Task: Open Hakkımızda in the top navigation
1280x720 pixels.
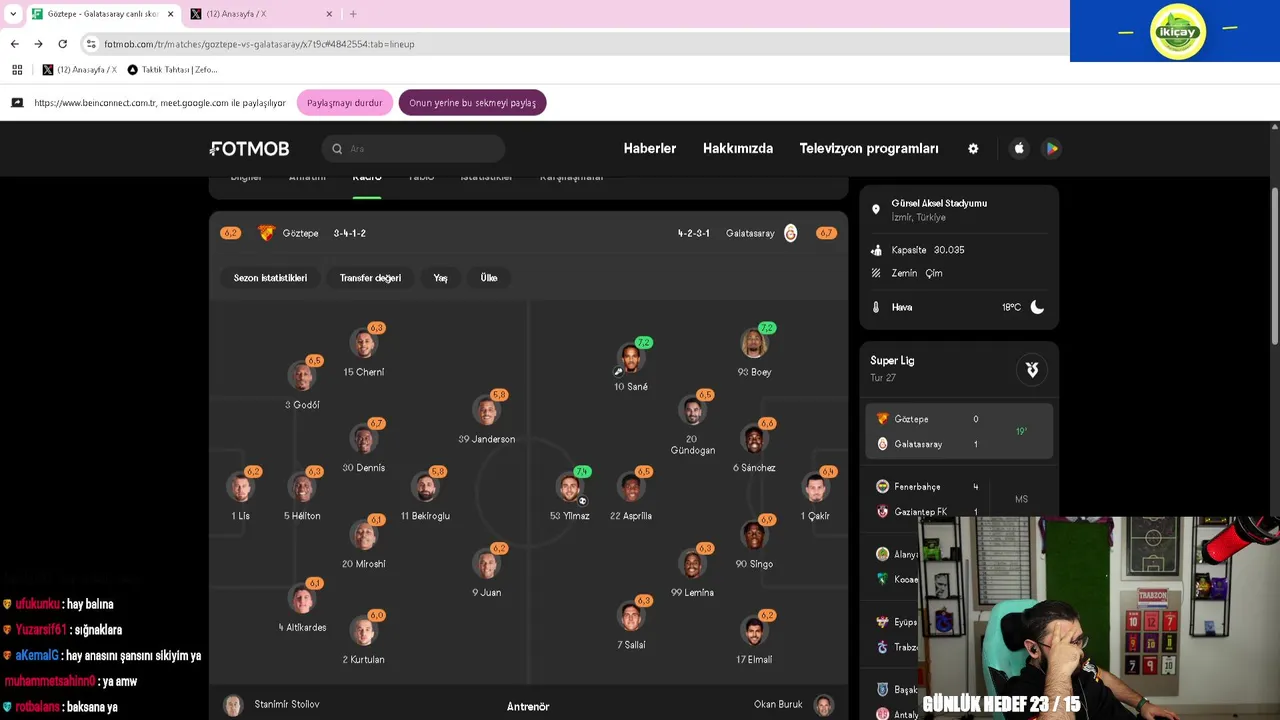Action: pos(738,148)
